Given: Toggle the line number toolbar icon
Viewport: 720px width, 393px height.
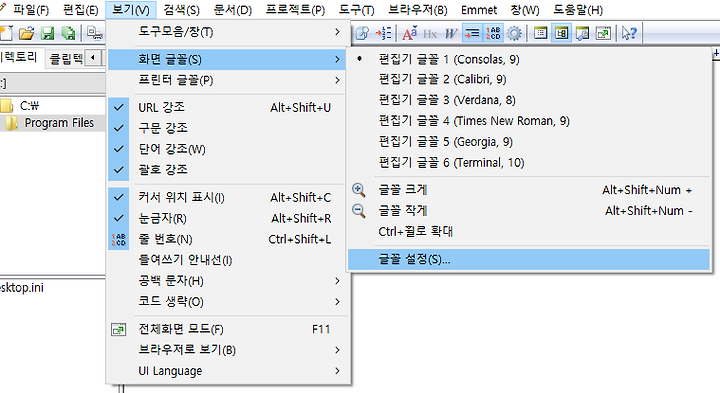Looking at the screenshot, I should [x=493, y=33].
